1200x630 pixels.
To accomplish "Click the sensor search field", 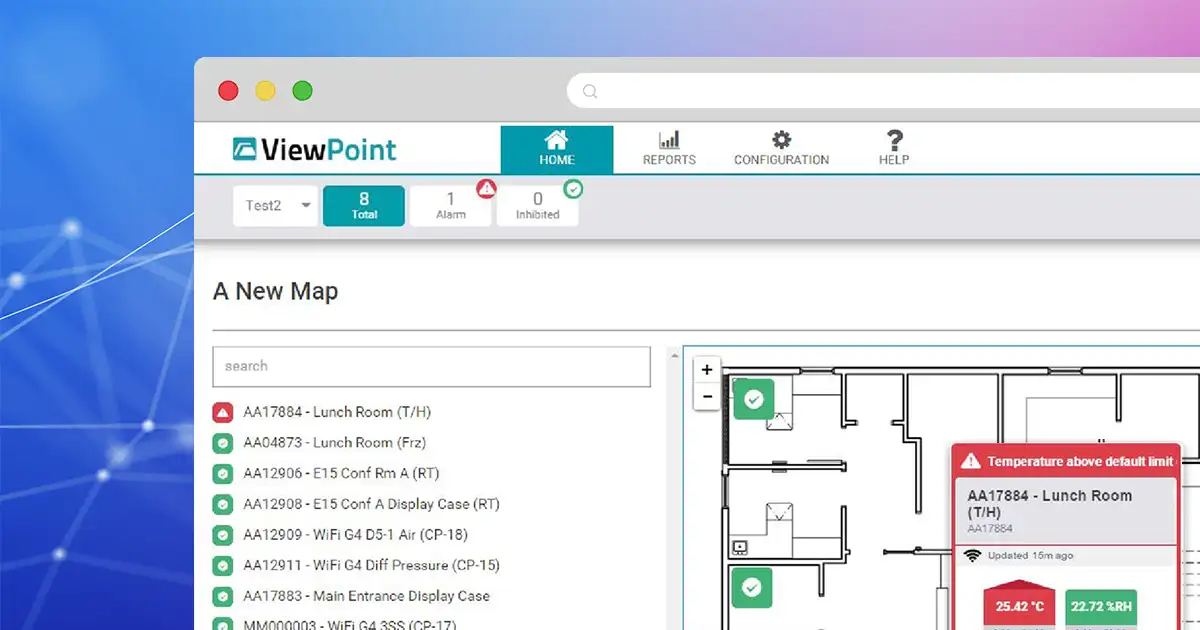I will pos(431,366).
